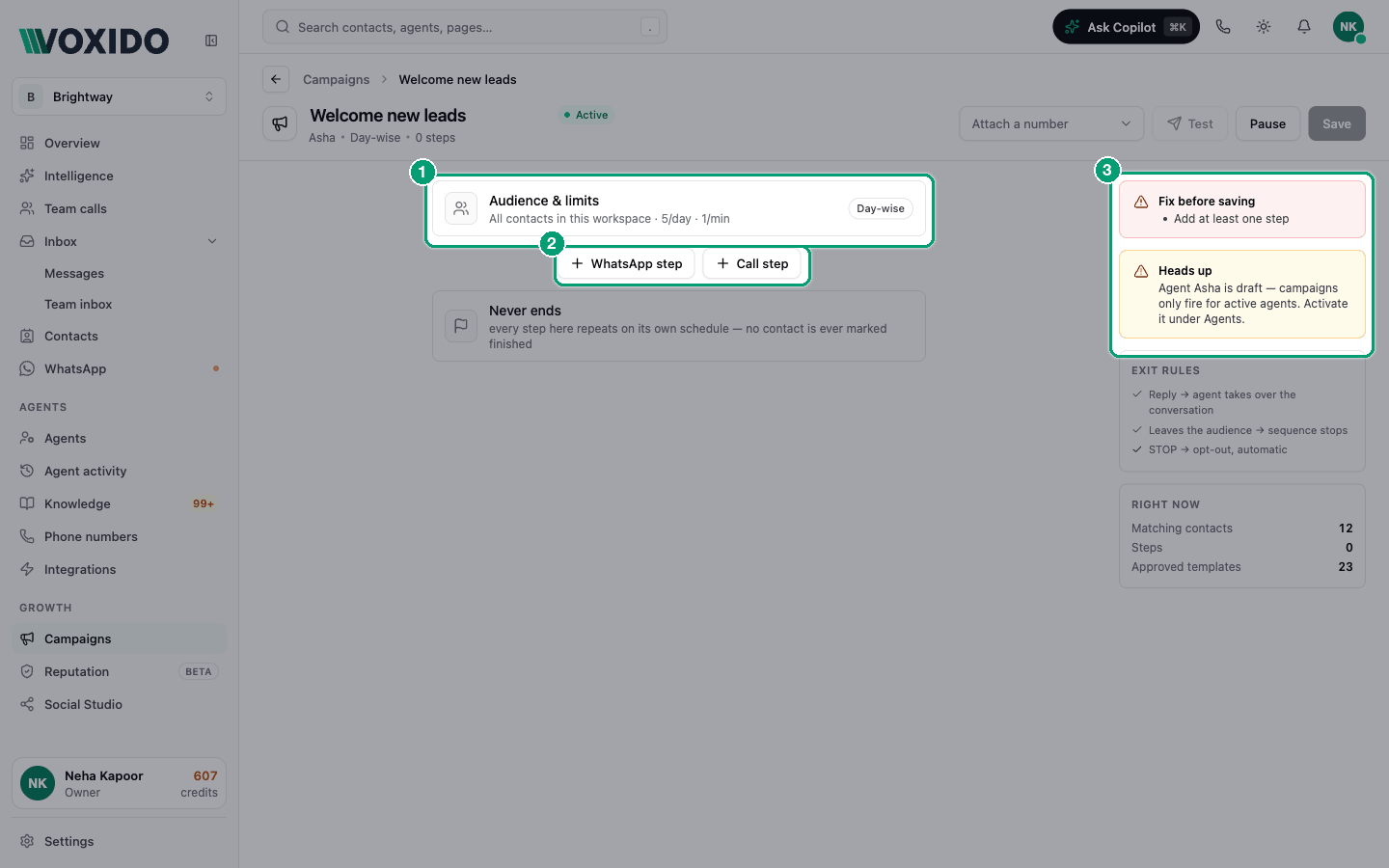The height and width of the screenshot is (868, 1389).
Task: Go to Team calls
Action: pos(119,208)
